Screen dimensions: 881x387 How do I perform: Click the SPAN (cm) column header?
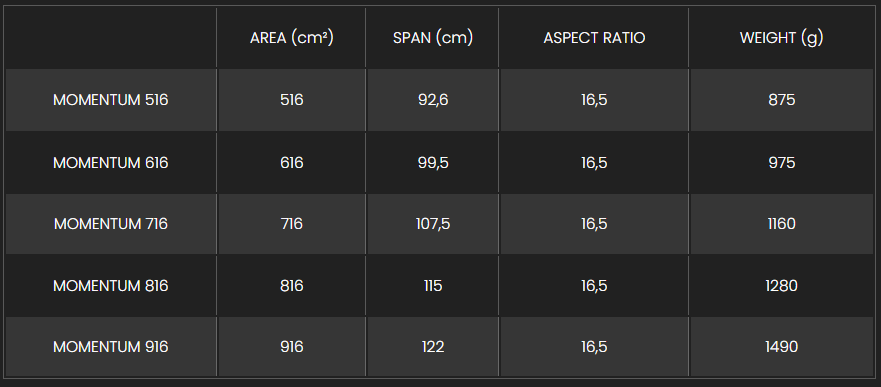[433, 38]
